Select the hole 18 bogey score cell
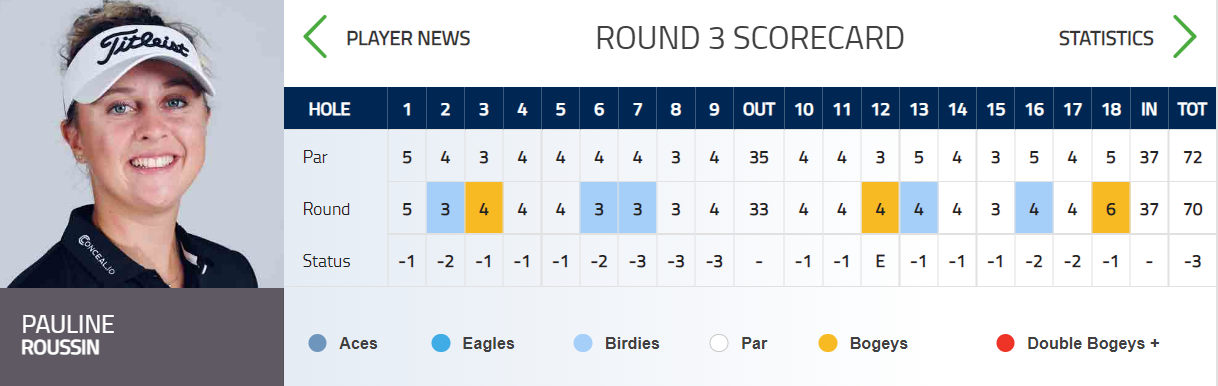 pos(1111,209)
